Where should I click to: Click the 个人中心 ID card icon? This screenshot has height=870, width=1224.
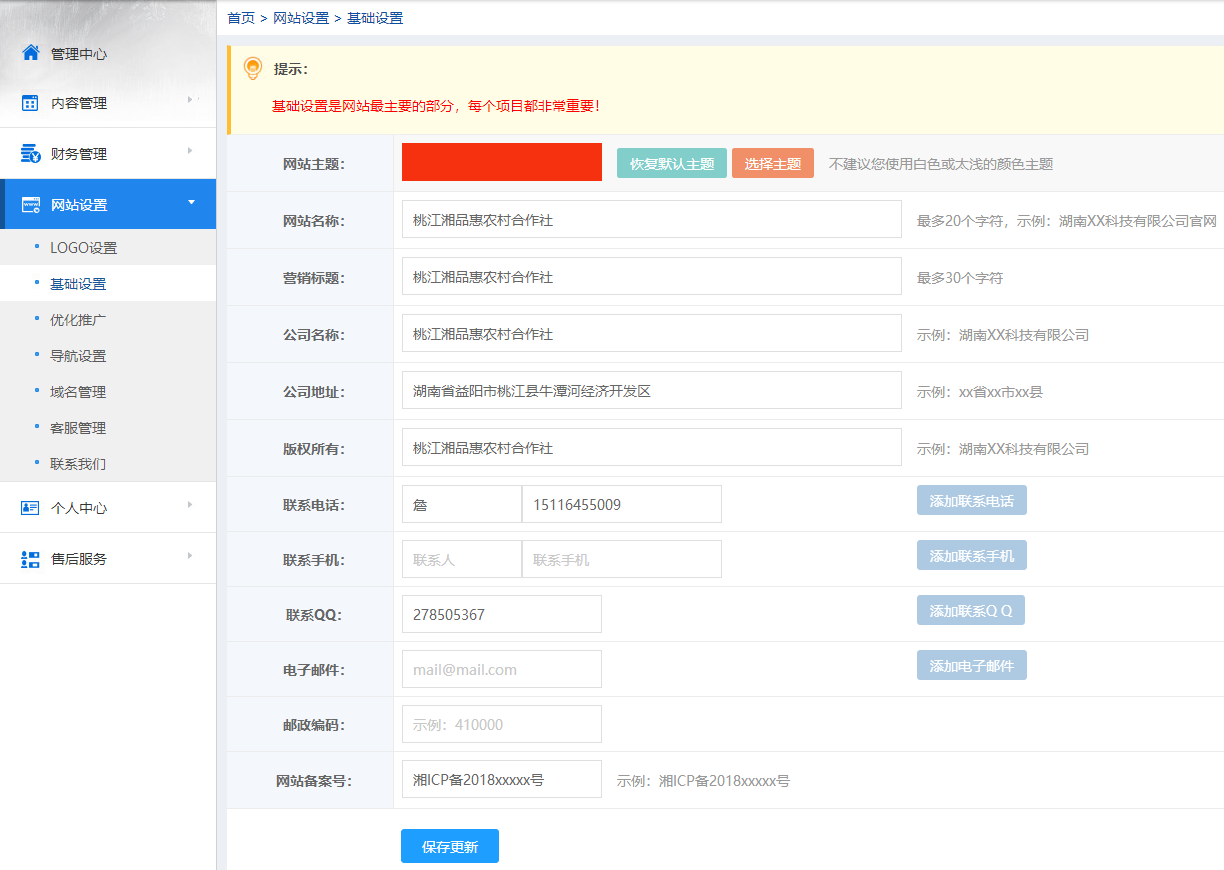30,508
